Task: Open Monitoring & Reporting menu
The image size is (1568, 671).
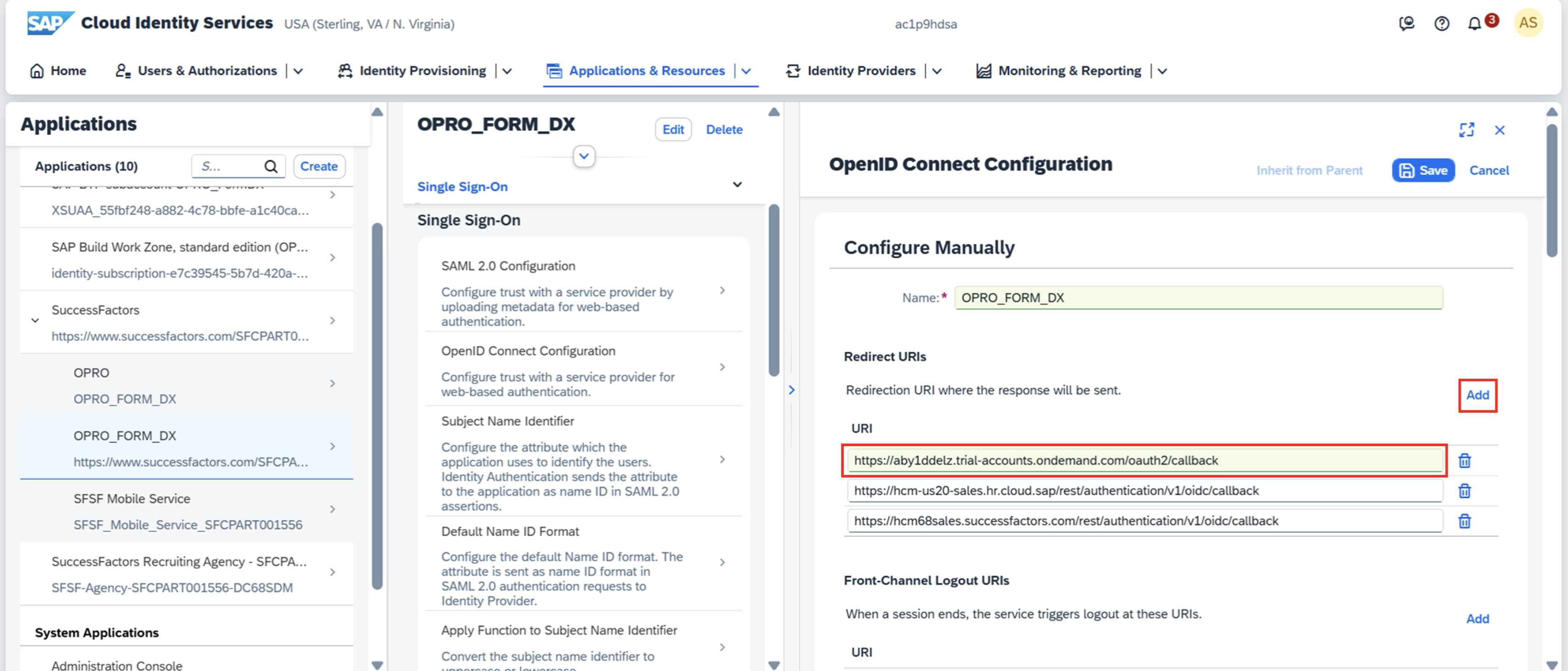Action: 1070,71
